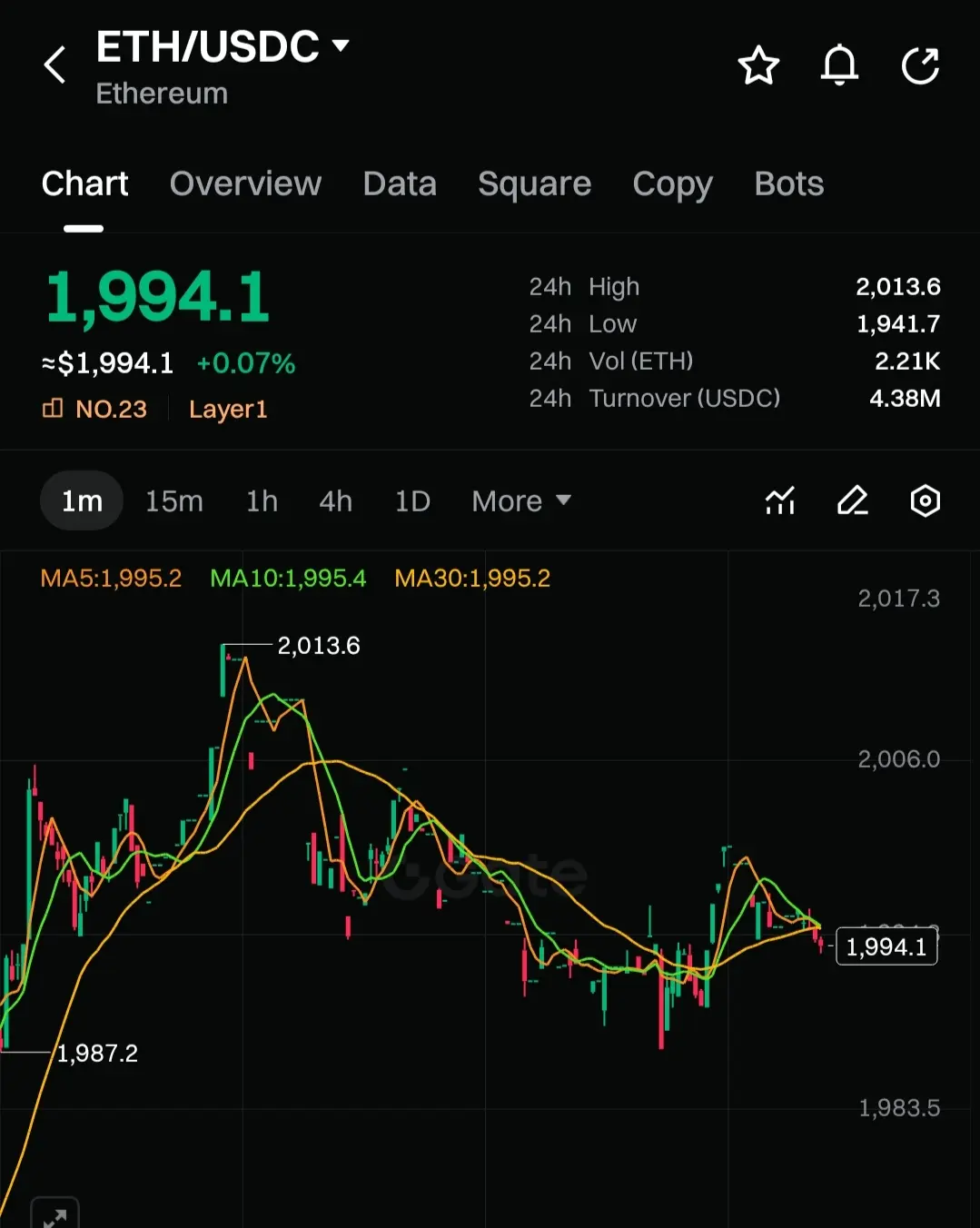Tap the +0.07% change value
Image resolution: width=980 pixels, height=1228 pixels.
pos(246,363)
